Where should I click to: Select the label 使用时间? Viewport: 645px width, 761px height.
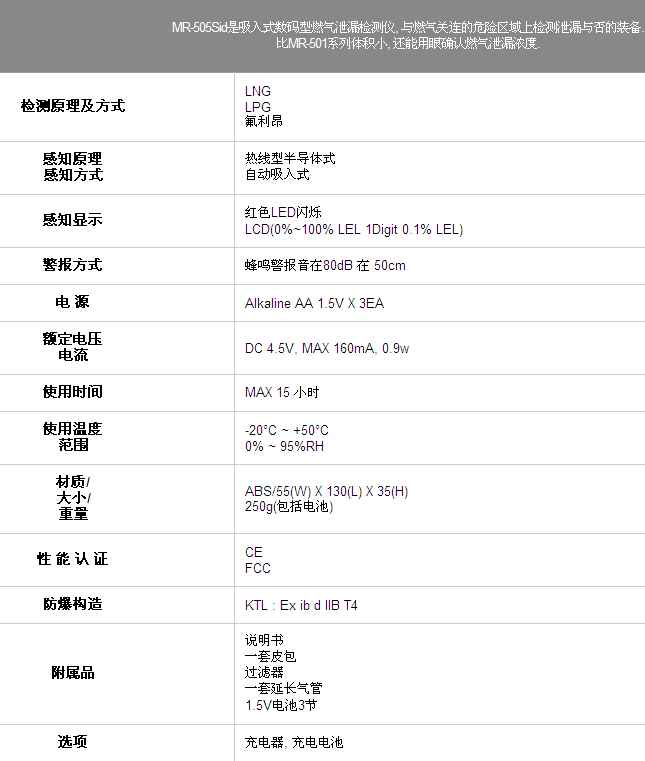pyautogui.click(x=73, y=392)
